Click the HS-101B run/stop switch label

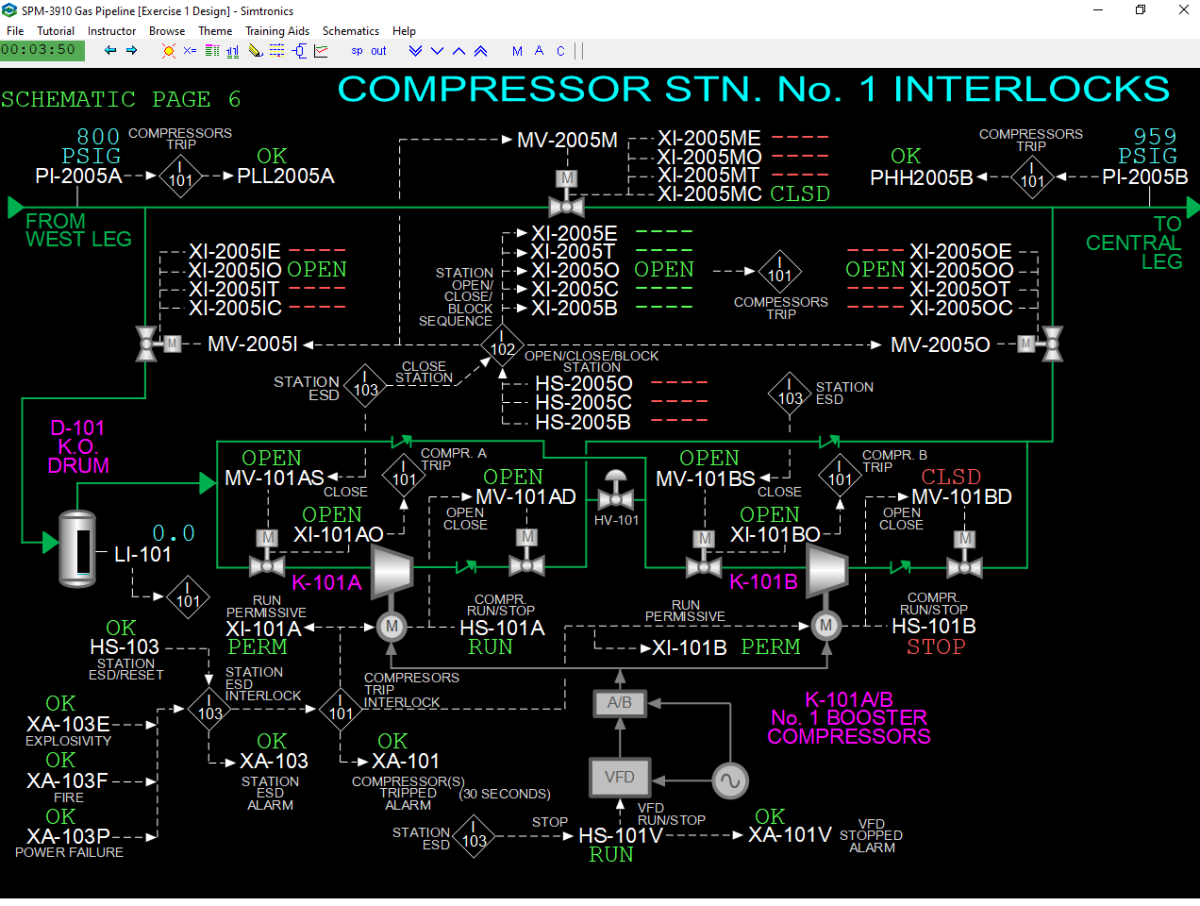pyautogui.click(x=934, y=627)
